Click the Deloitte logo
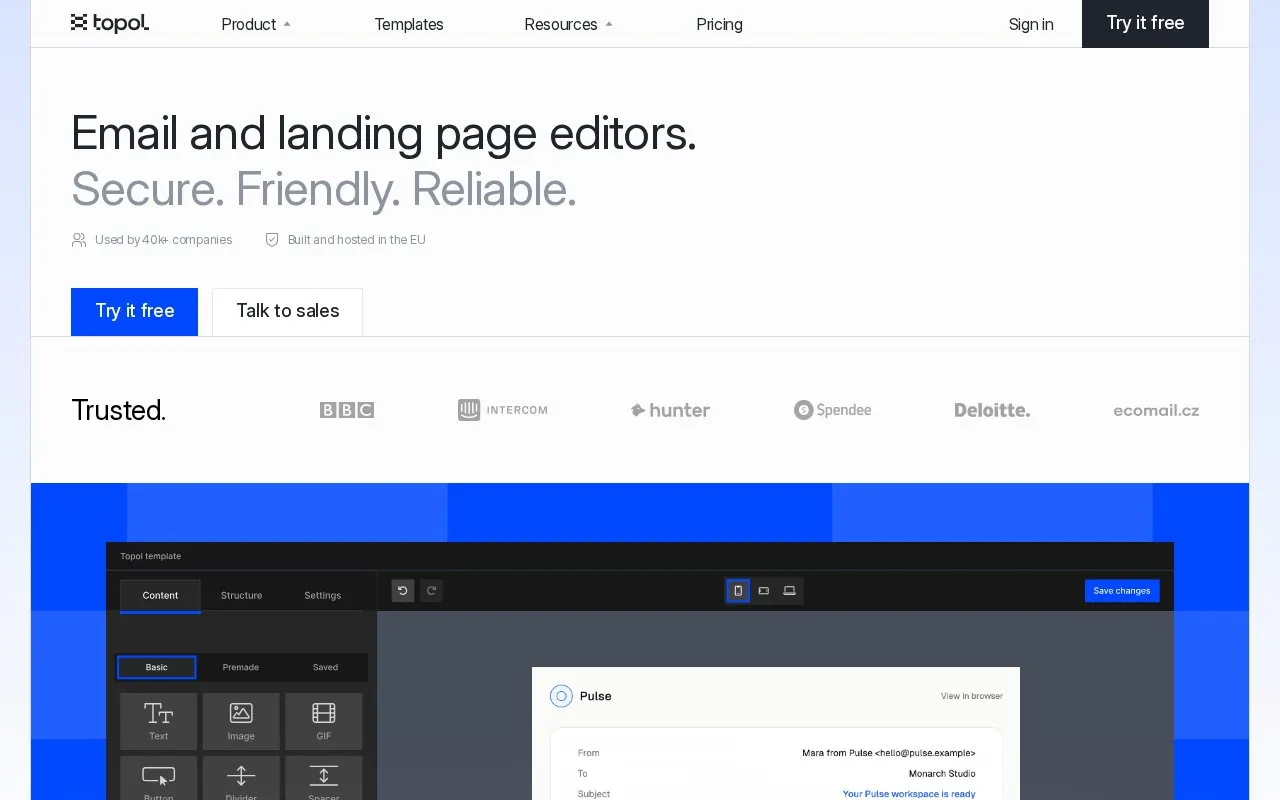This screenshot has width=1280, height=800. (992, 410)
